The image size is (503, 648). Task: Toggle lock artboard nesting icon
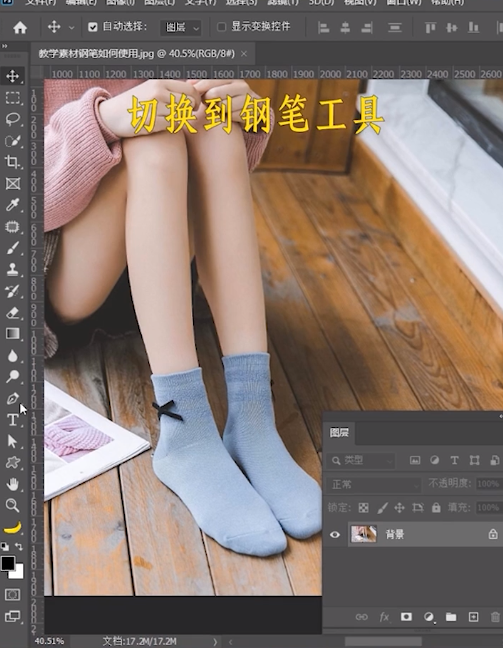coord(418,507)
